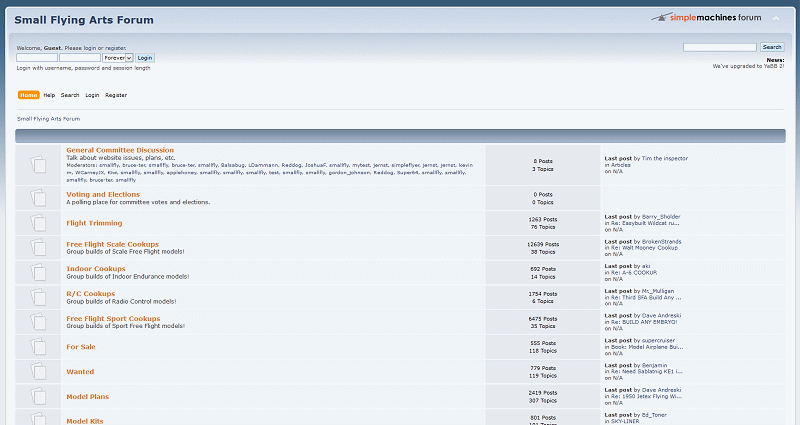Open the Re: Third SFA Build Any post
800x425 pixels.
(646, 297)
